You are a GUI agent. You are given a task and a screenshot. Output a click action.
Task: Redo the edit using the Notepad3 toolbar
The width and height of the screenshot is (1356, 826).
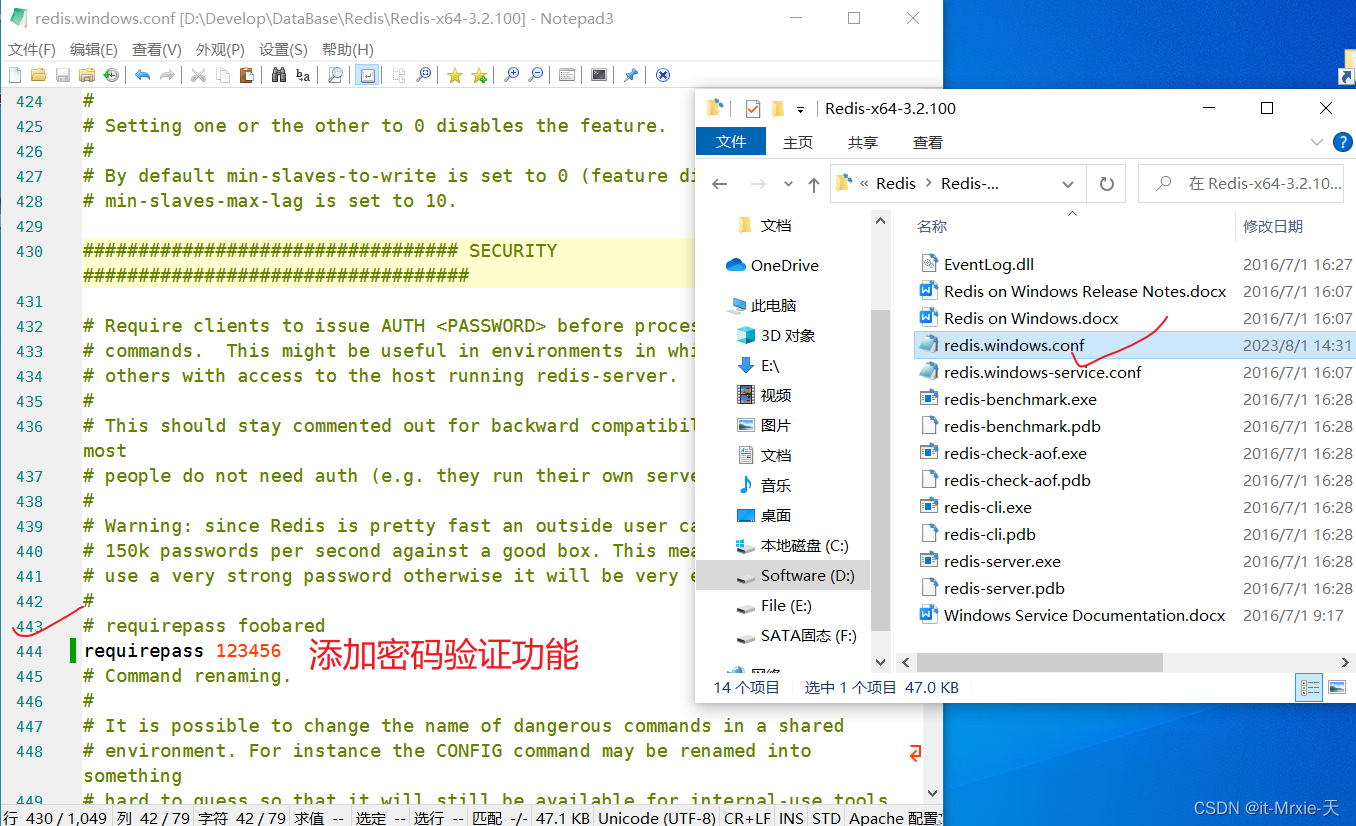[167, 75]
